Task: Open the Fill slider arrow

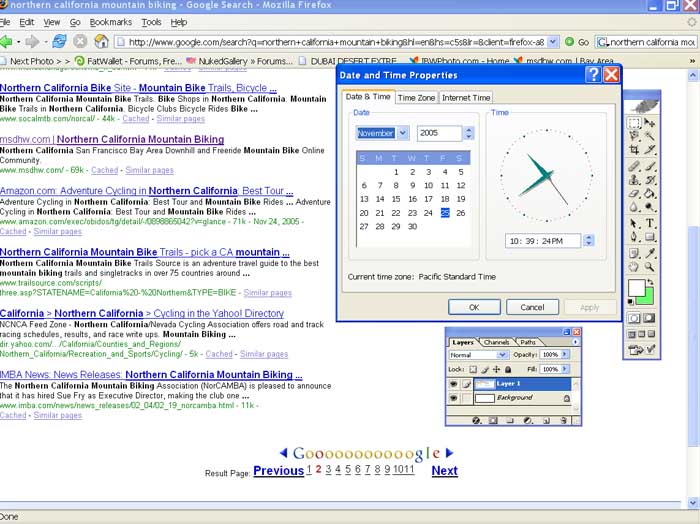Action: point(565,369)
